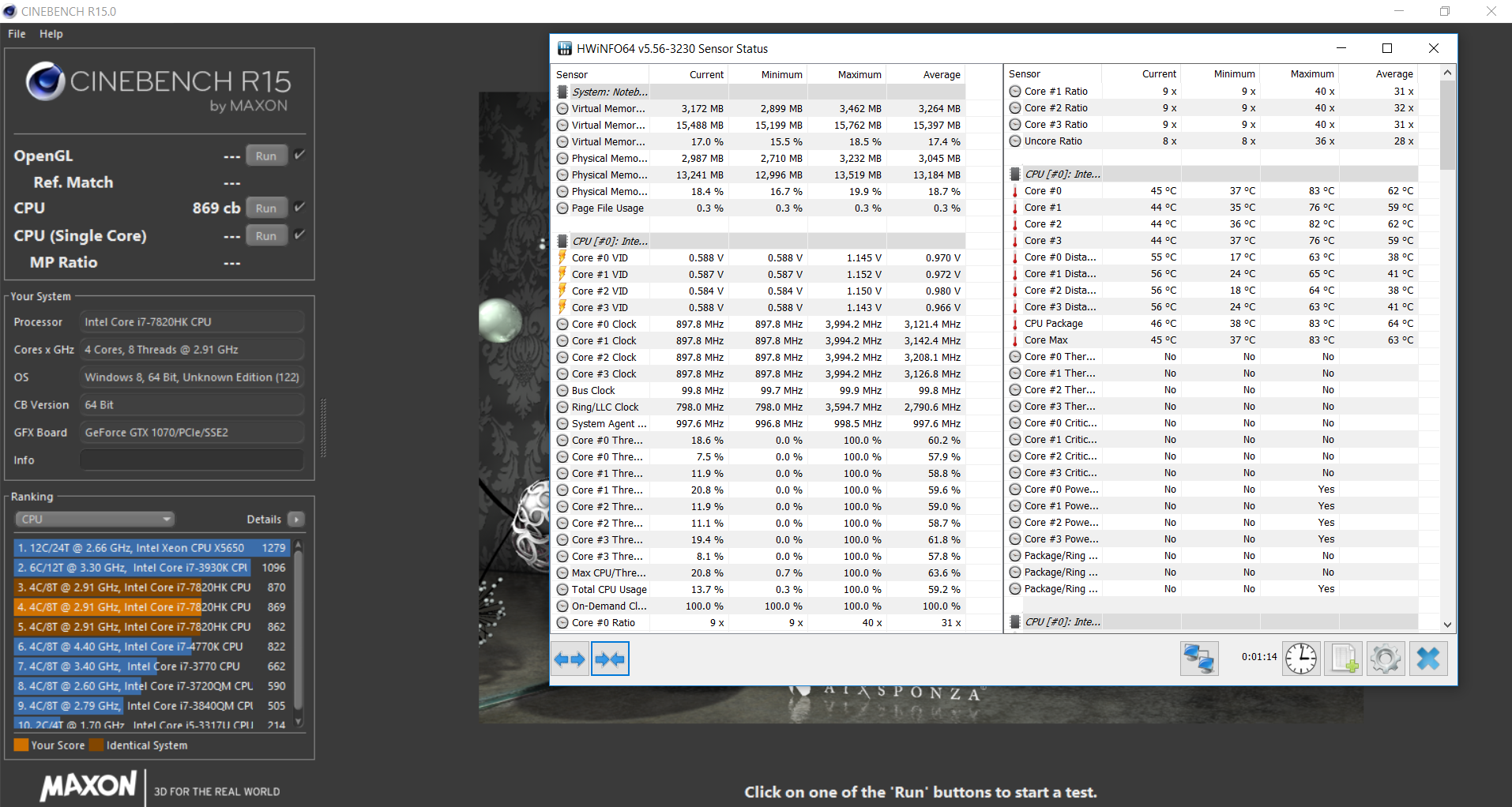Click the blue X close sensors icon

click(1428, 659)
